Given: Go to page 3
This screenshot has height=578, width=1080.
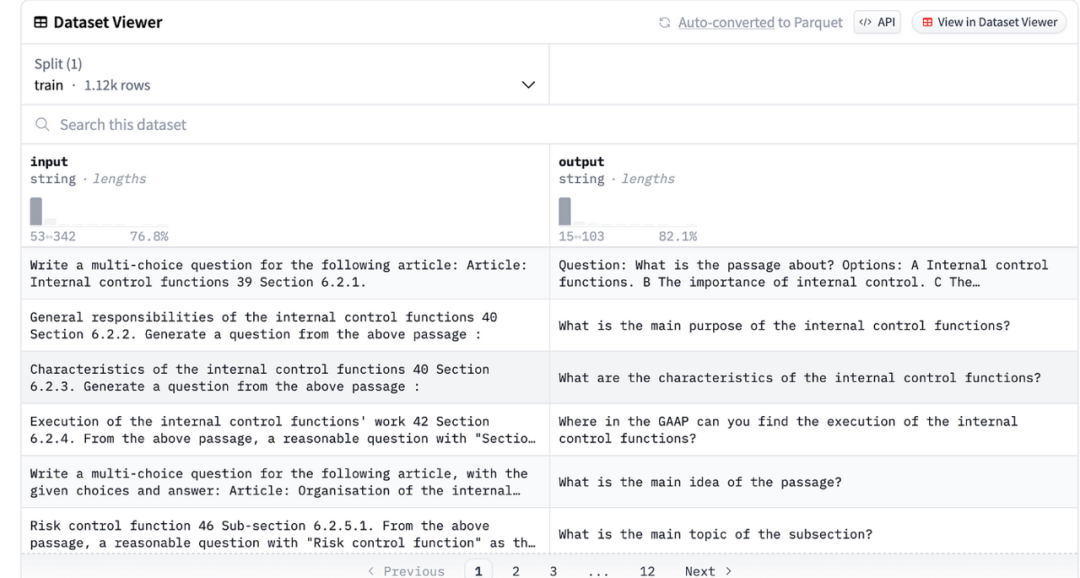Looking at the screenshot, I should (x=553, y=571).
